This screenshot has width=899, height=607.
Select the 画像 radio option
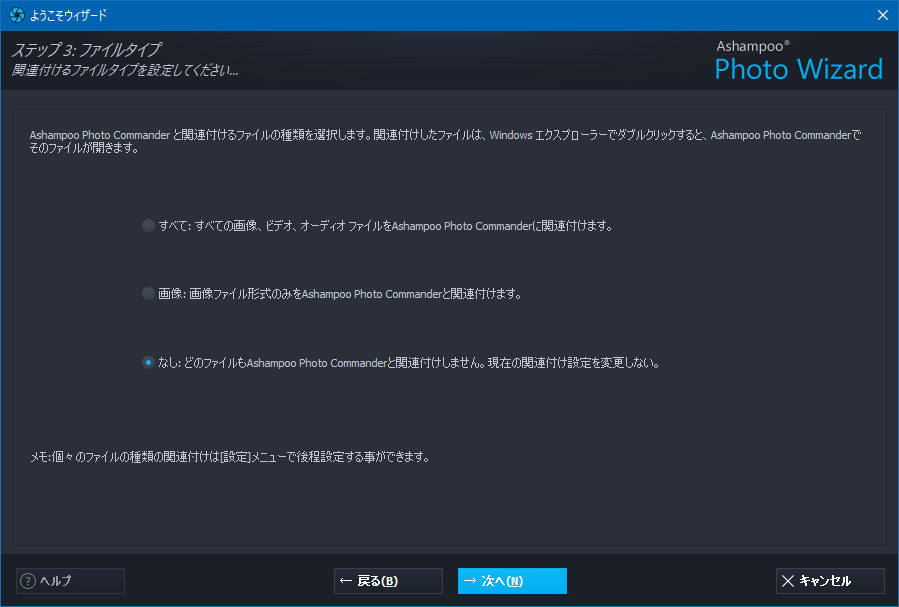click(148, 294)
